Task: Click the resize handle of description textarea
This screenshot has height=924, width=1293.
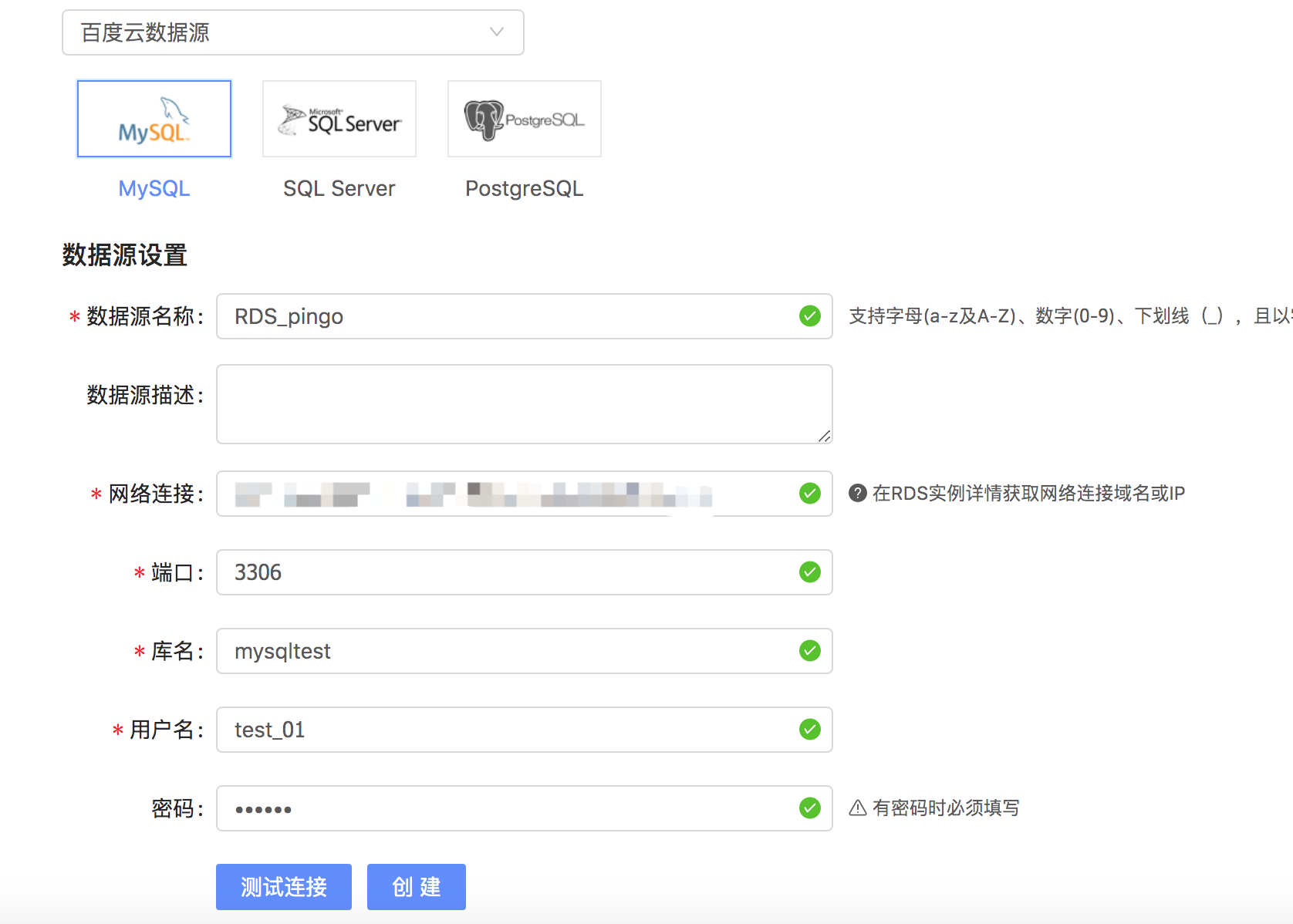Action: pyautogui.click(x=824, y=436)
